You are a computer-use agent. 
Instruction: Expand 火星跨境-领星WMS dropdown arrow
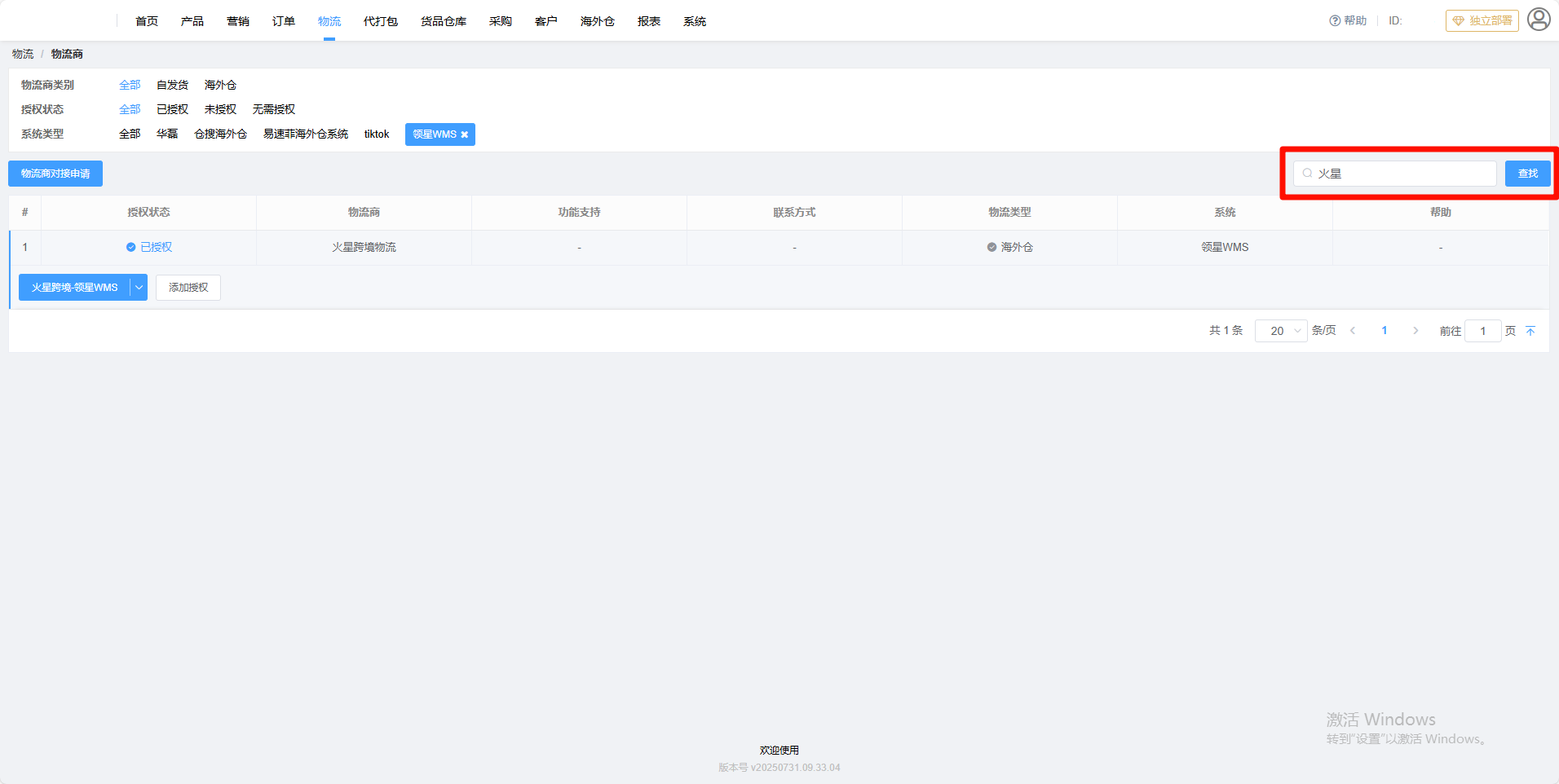point(139,288)
